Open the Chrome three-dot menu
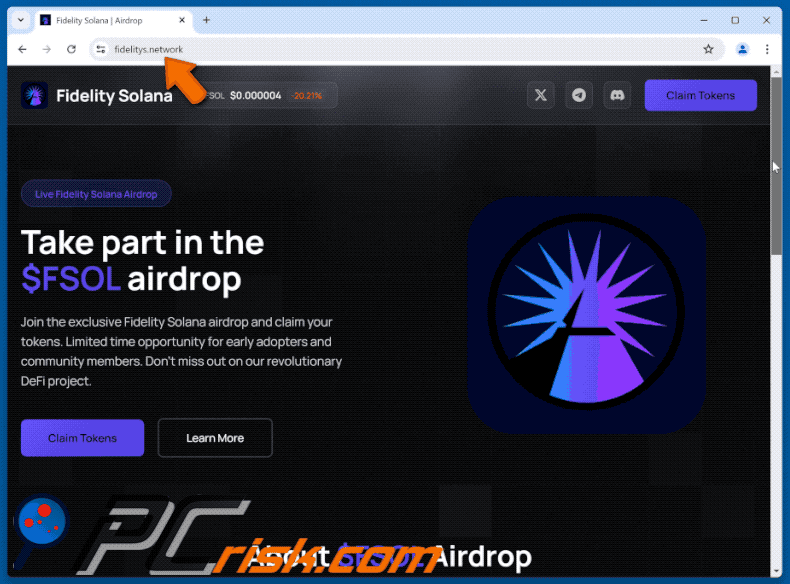 coord(767,49)
